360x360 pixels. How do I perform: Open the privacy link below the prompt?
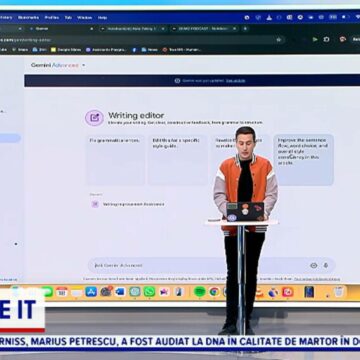[317, 279]
